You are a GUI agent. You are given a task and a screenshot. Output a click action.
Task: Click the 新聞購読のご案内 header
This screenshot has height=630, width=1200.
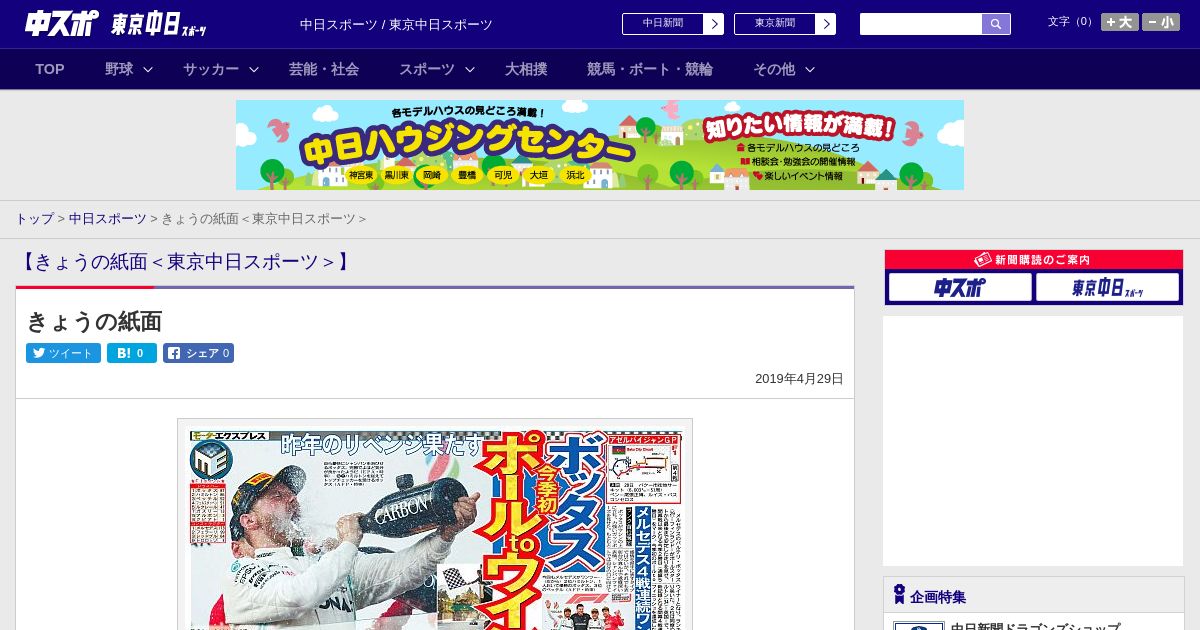[x=1034, y=259]
